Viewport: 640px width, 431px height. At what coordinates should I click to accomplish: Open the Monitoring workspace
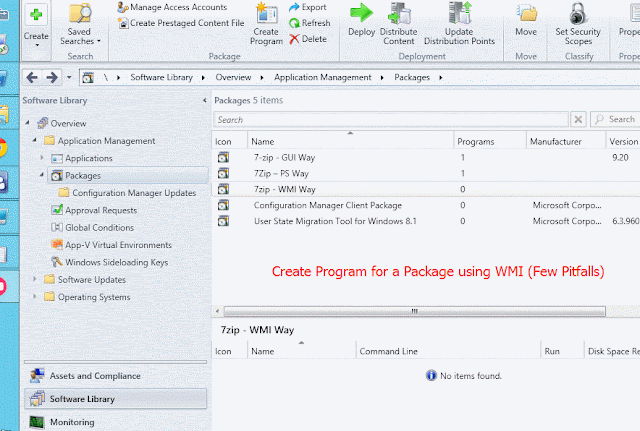(116, 422)
